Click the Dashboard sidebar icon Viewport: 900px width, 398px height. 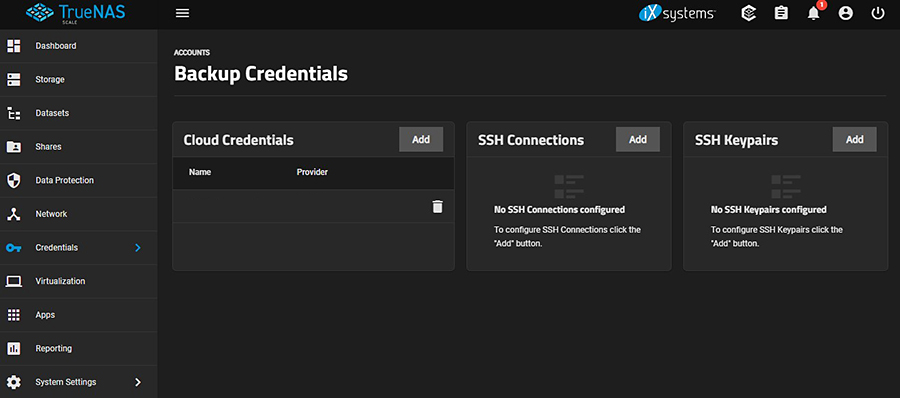tap(14, 46)
